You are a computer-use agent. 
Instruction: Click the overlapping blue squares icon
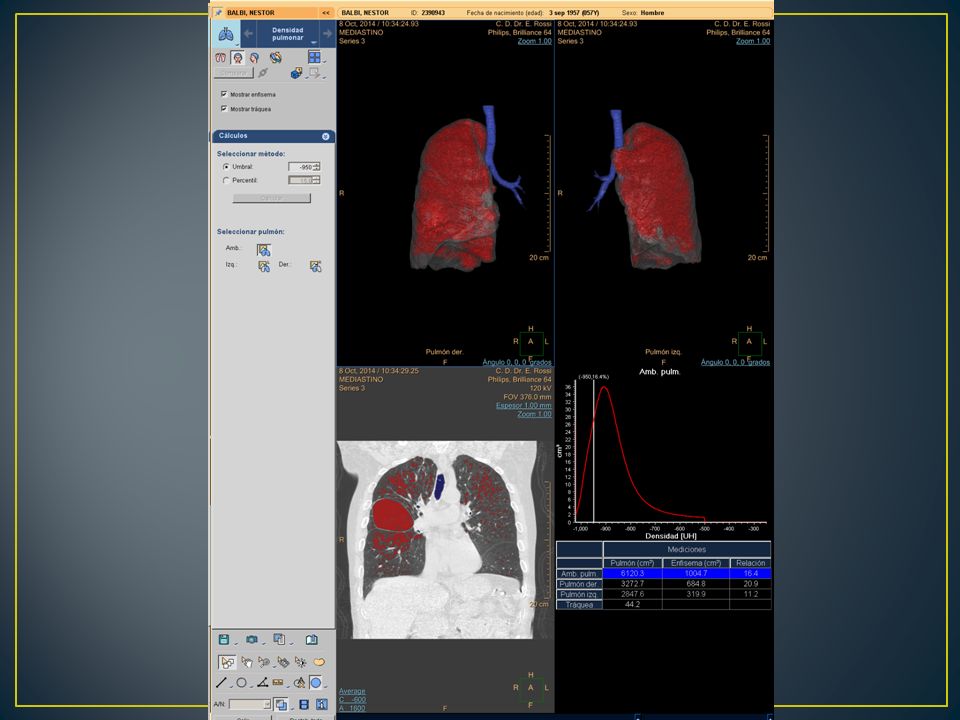(280, 705)
